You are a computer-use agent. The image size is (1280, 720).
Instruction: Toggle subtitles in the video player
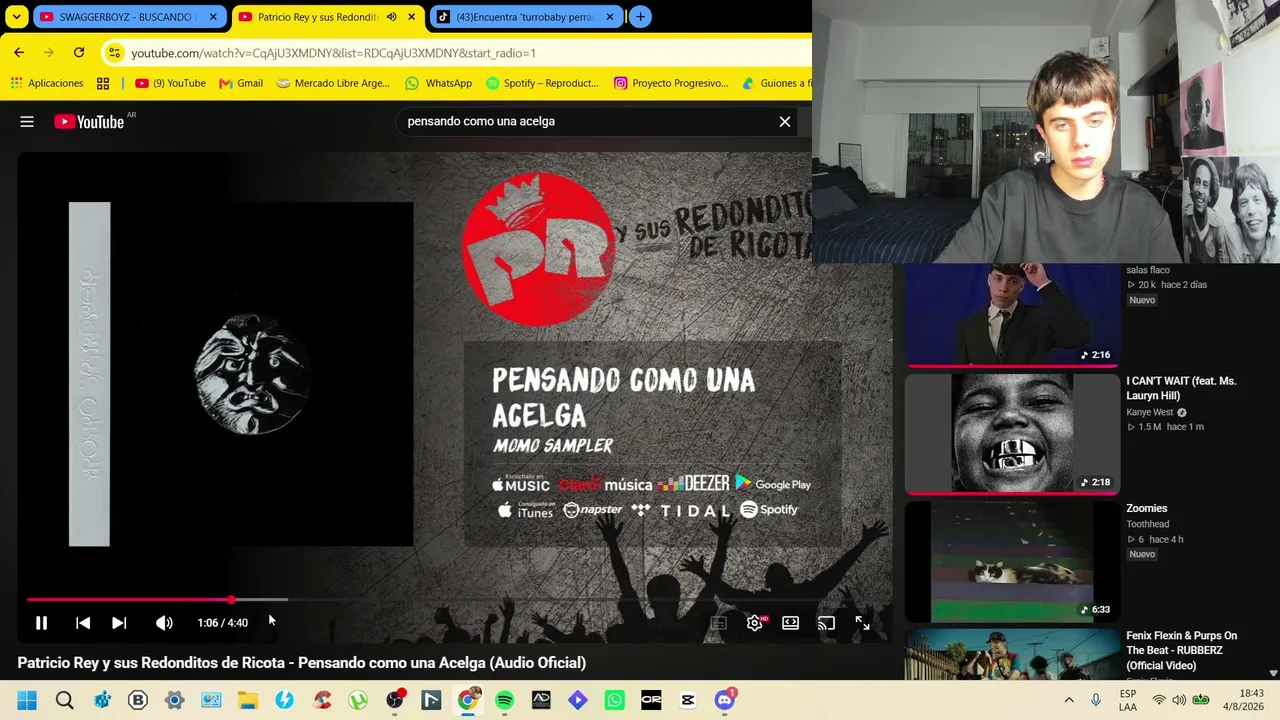(x=718, y=623)
